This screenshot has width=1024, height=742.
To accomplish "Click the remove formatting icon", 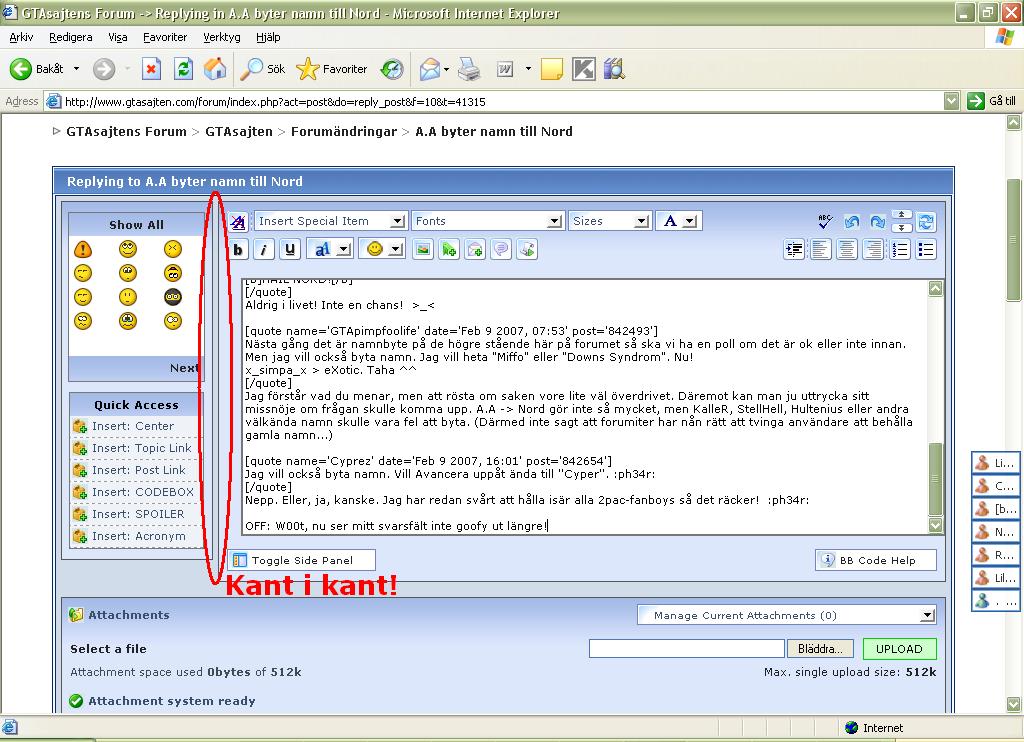I will pos(238,222).
